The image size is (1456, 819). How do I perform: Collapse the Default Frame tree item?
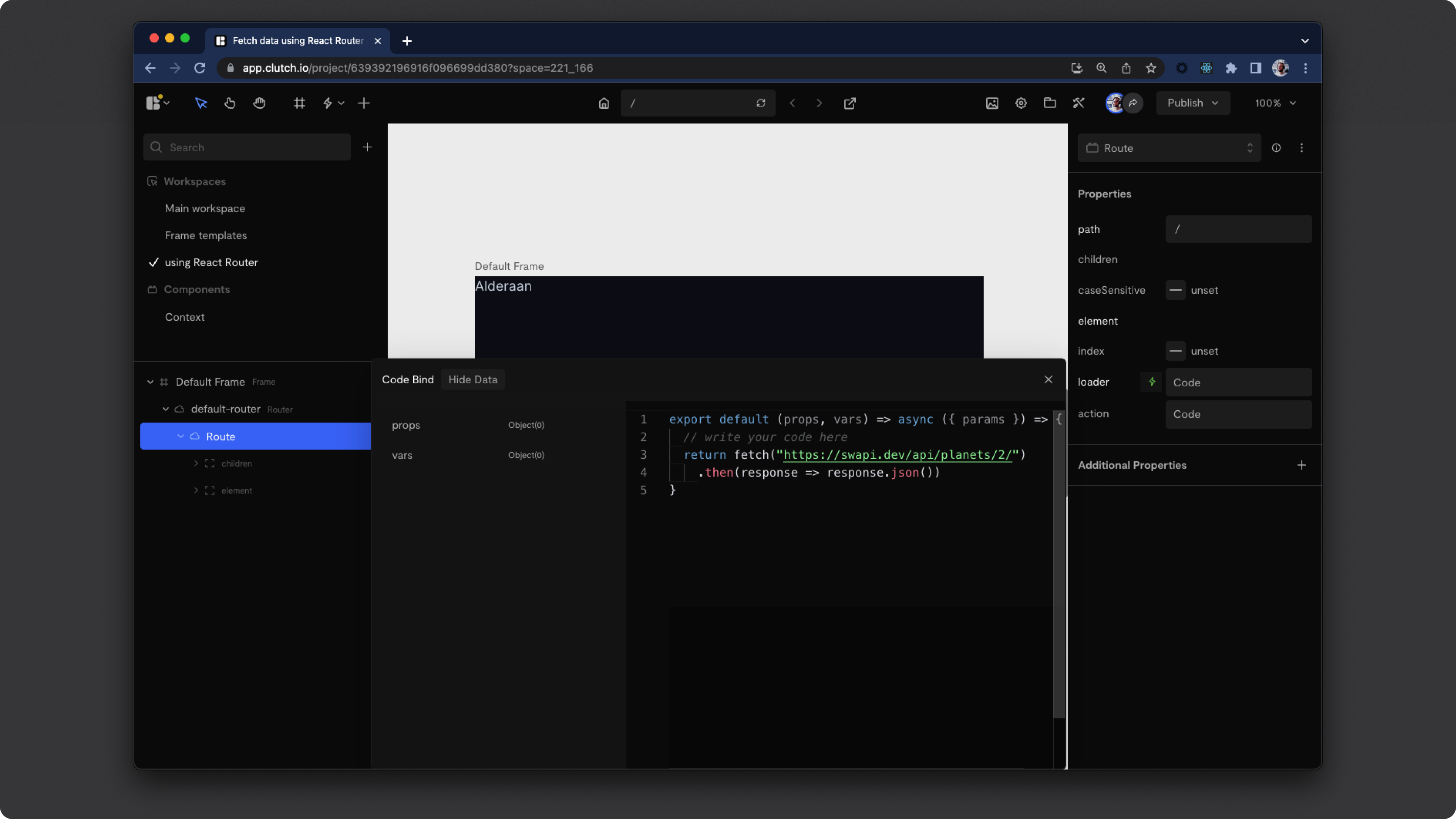(x=151, y=382)
